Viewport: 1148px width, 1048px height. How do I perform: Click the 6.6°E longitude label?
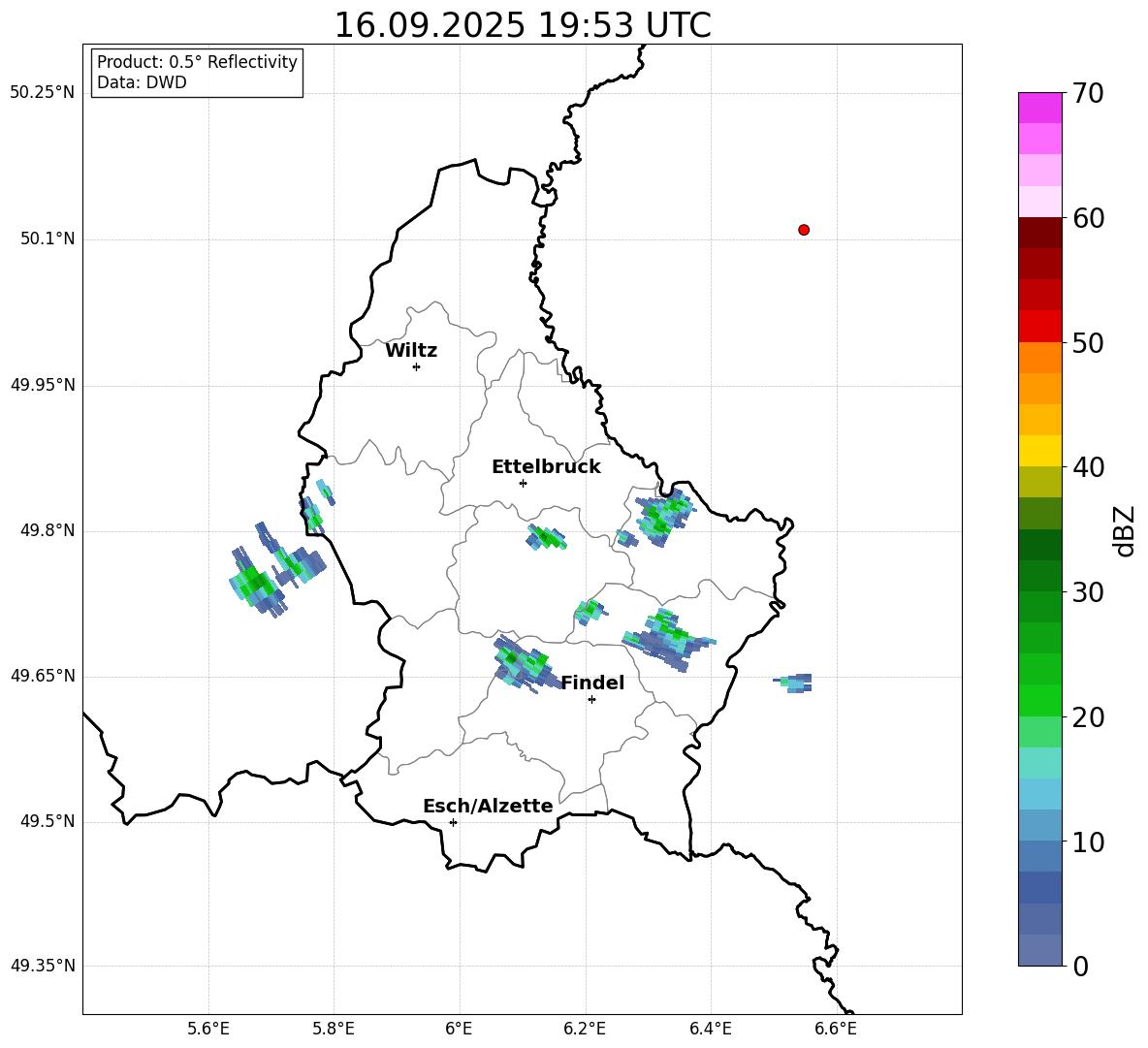836,1029
